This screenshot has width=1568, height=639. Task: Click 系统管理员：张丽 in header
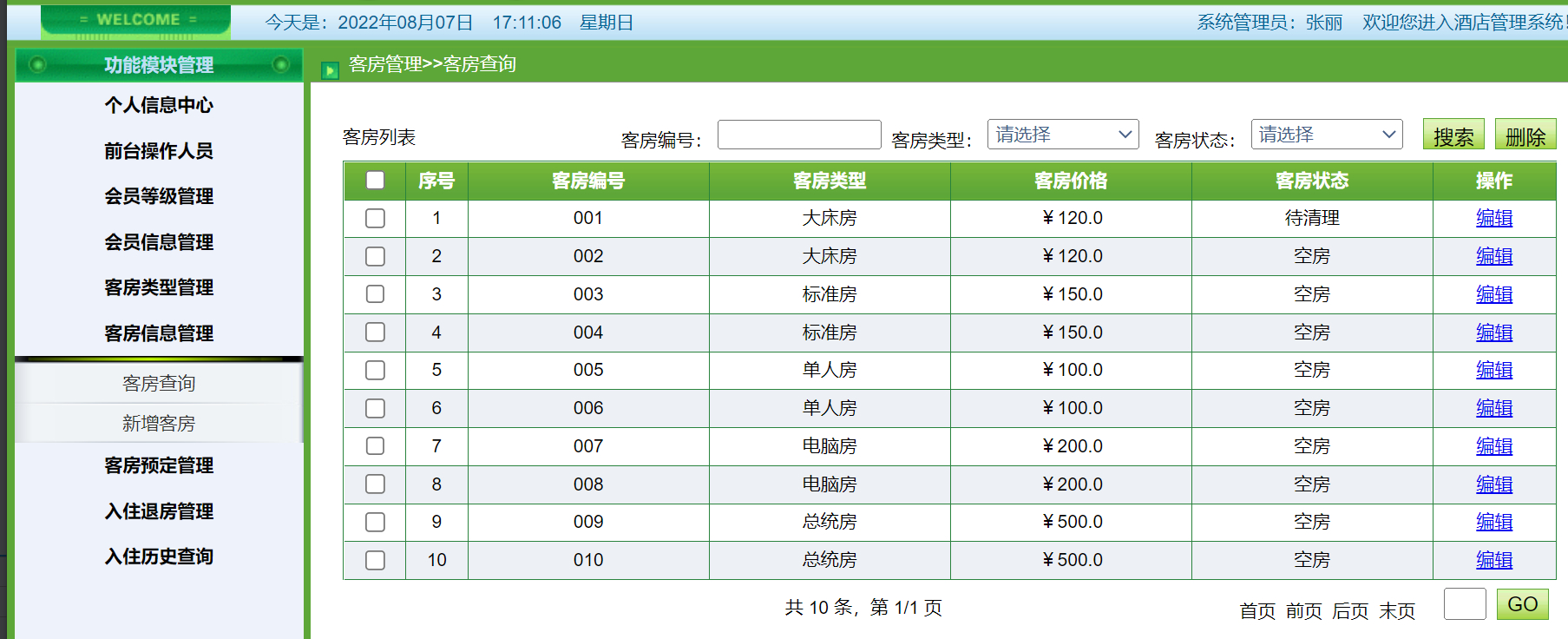[1269, 23]
